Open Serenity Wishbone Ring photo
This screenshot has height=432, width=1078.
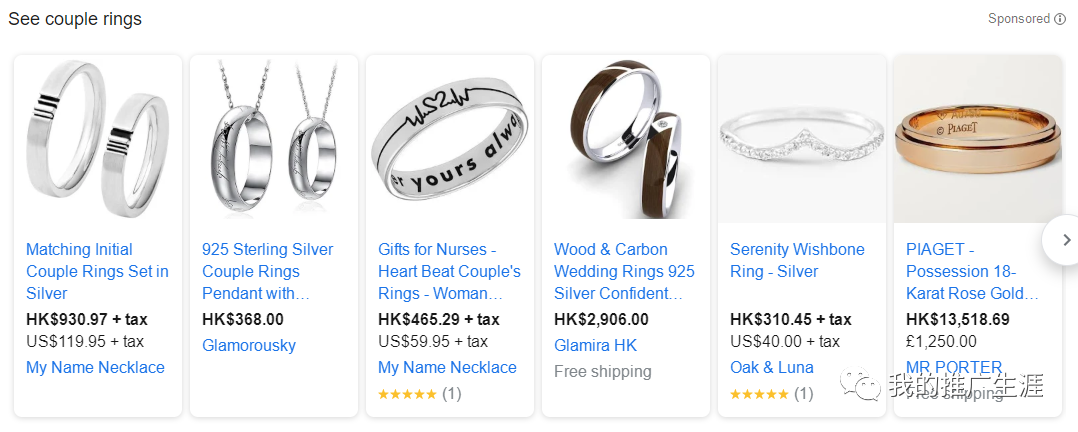pos(802,140)
